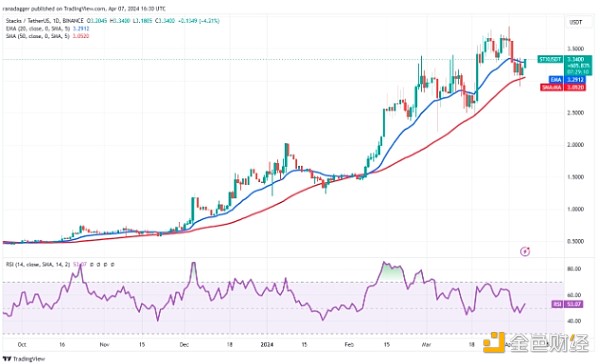The height and width of the screenshot is (364, 600).
Task: Click the Oct label on time axis
Action: 22,344
